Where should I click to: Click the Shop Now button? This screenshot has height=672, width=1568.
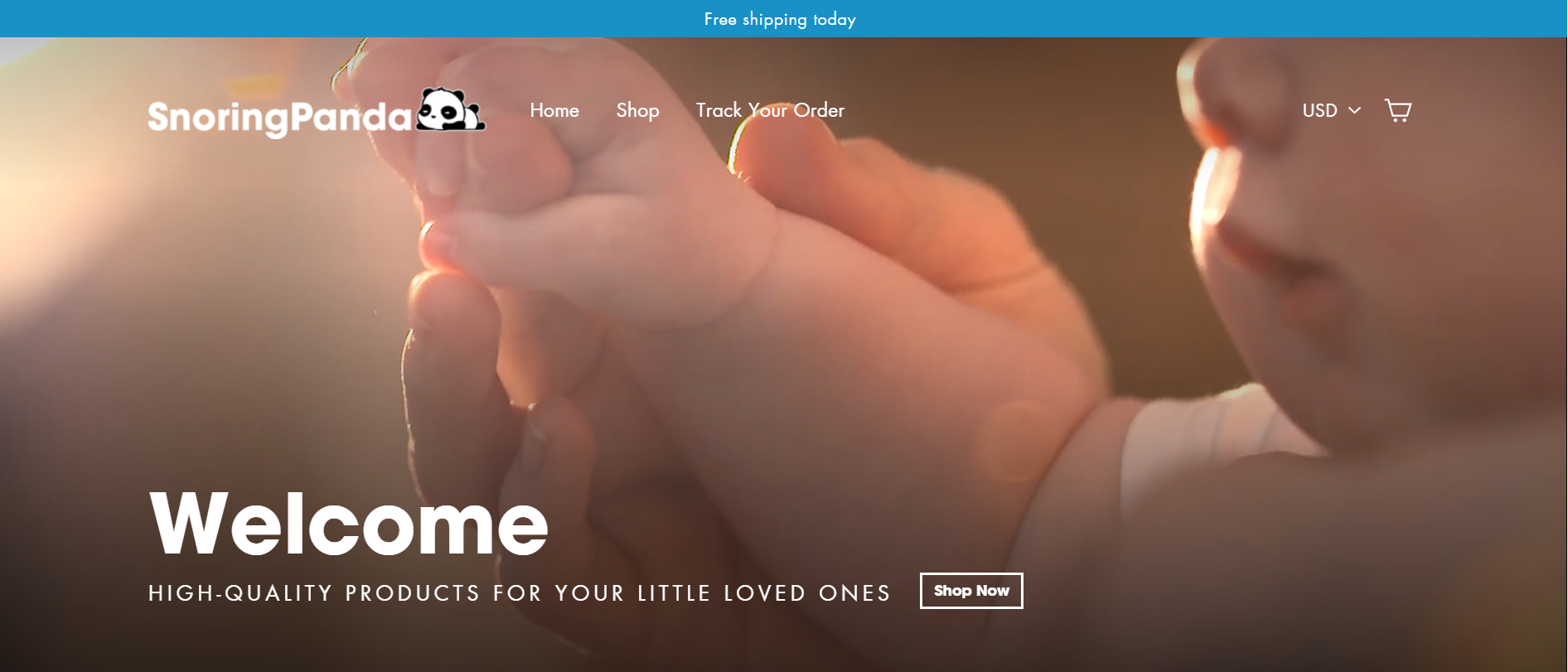click(971, 591)
